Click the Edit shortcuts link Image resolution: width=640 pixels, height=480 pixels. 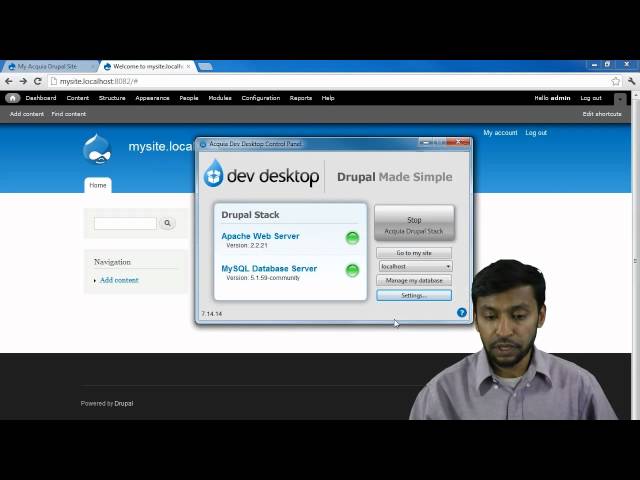(602, 114)
